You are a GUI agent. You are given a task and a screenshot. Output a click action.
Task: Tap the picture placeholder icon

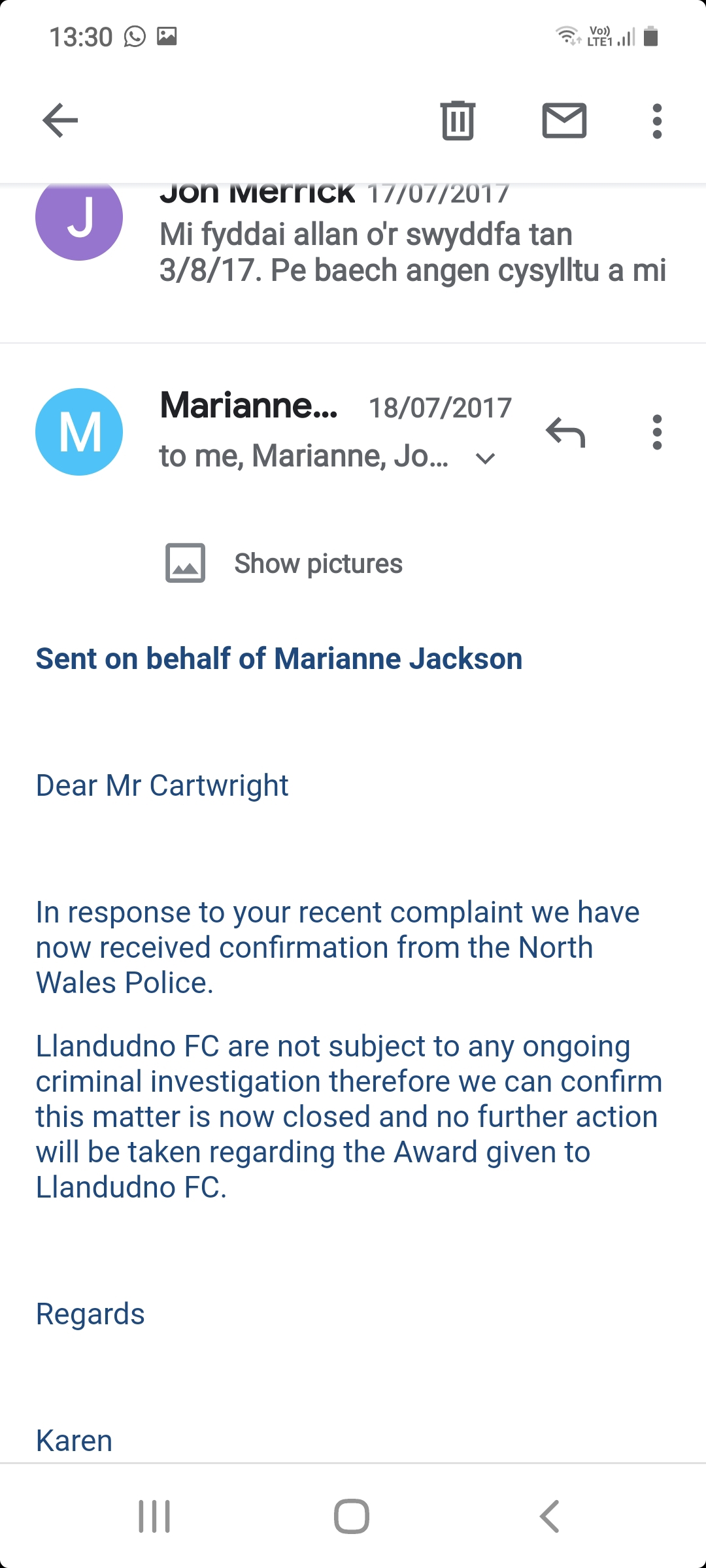(185, 563)
